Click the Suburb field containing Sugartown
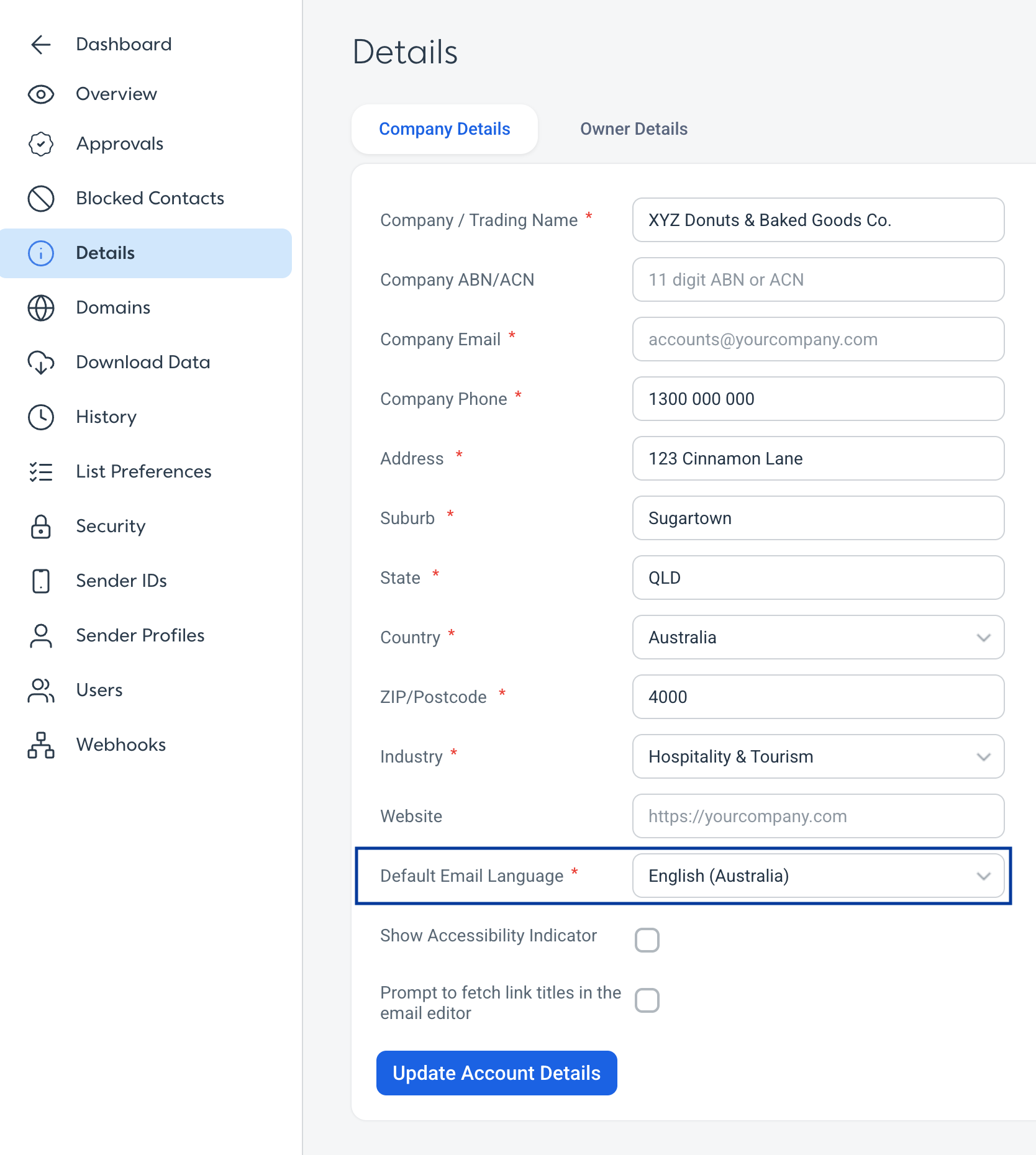This screenshot has width=1036, height=1155. (x=818, y=518)
